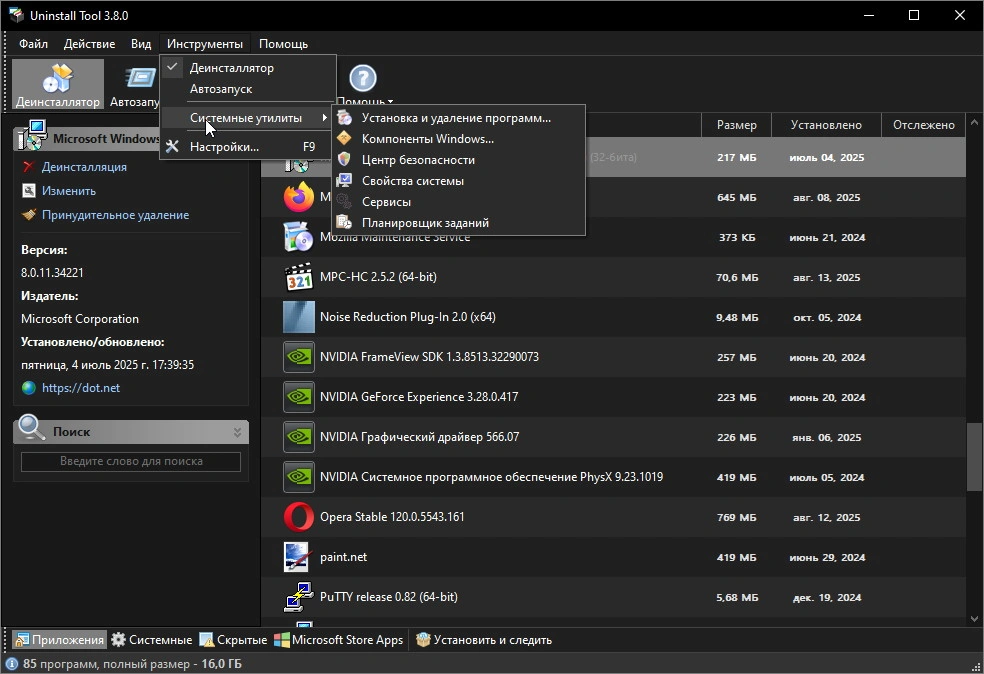Click the Планировщик заданий icon

(x=344, y=222)
